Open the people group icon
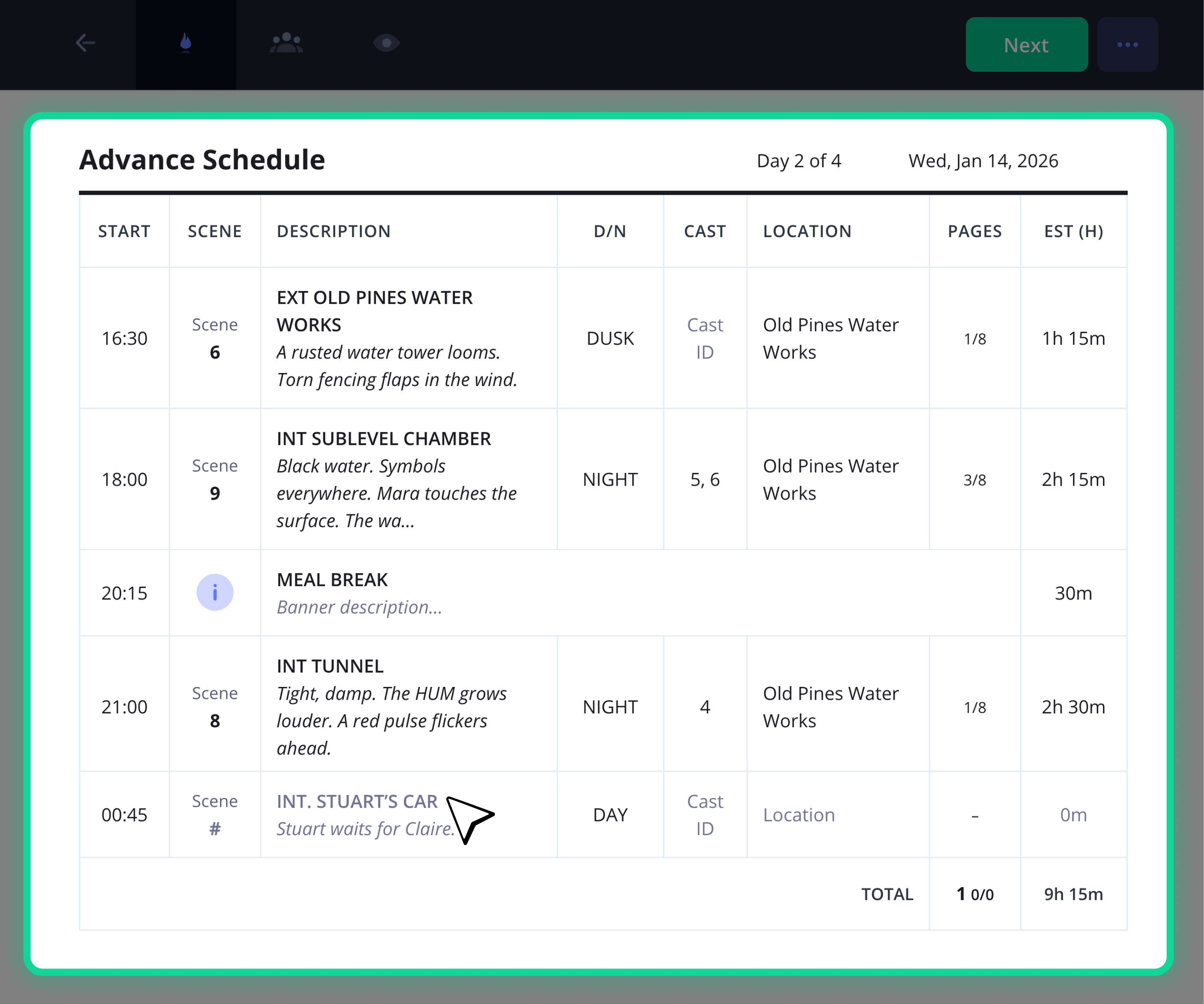This screenshot has width=1204, height=1004. tap(286, 43)
